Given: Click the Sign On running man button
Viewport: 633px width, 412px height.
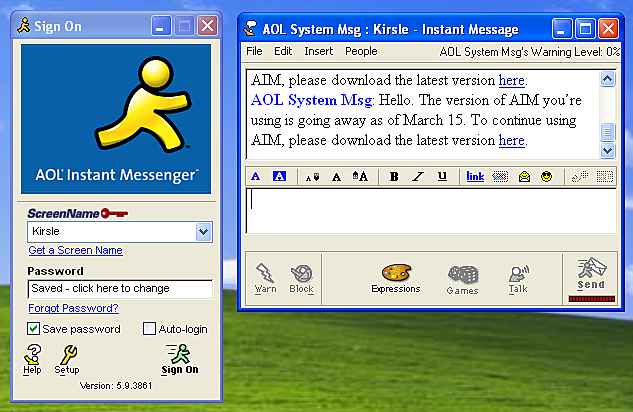Looking at the screenshot, I should [x=180, y=359].
